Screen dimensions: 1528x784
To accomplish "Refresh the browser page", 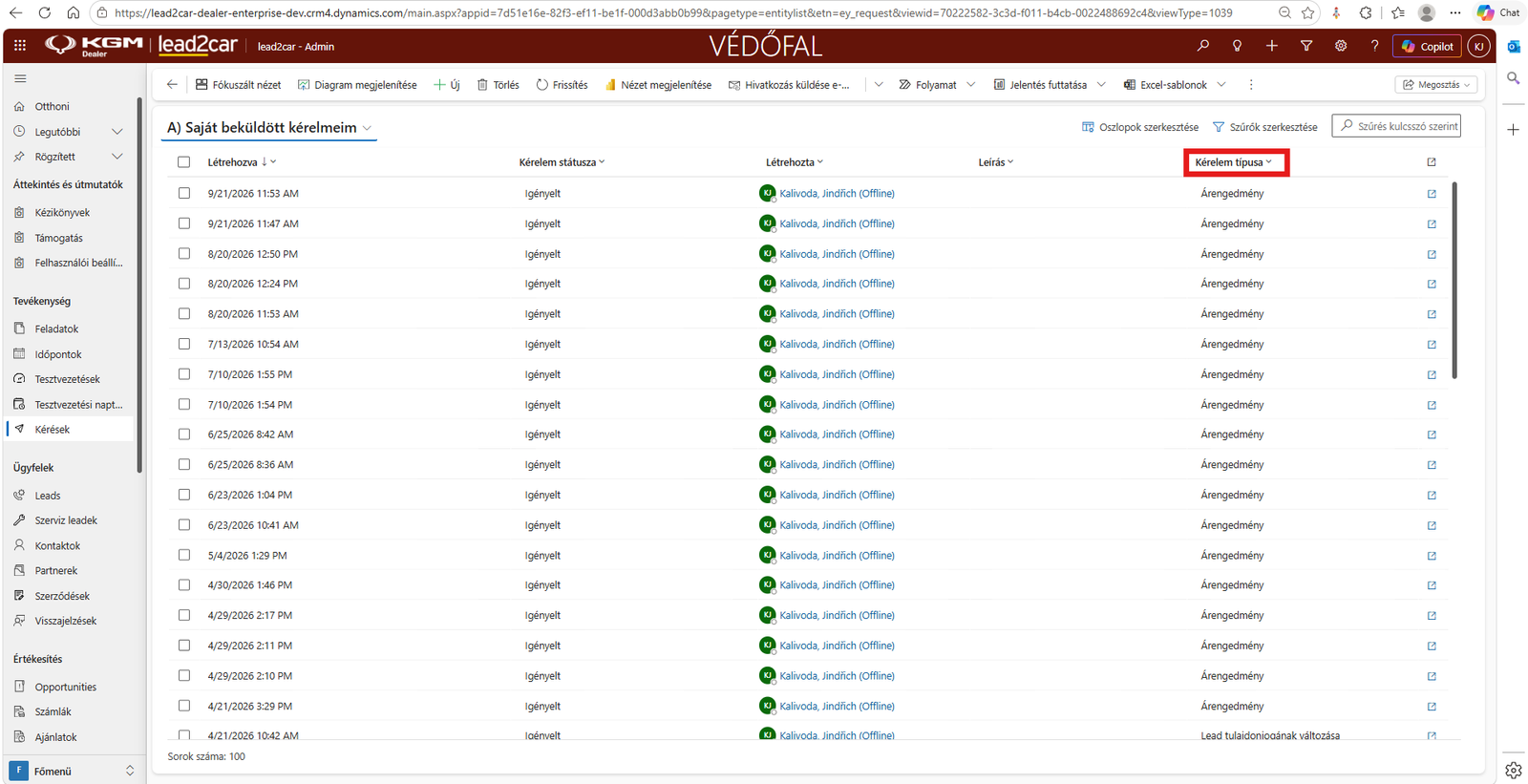I will point(45,12).
